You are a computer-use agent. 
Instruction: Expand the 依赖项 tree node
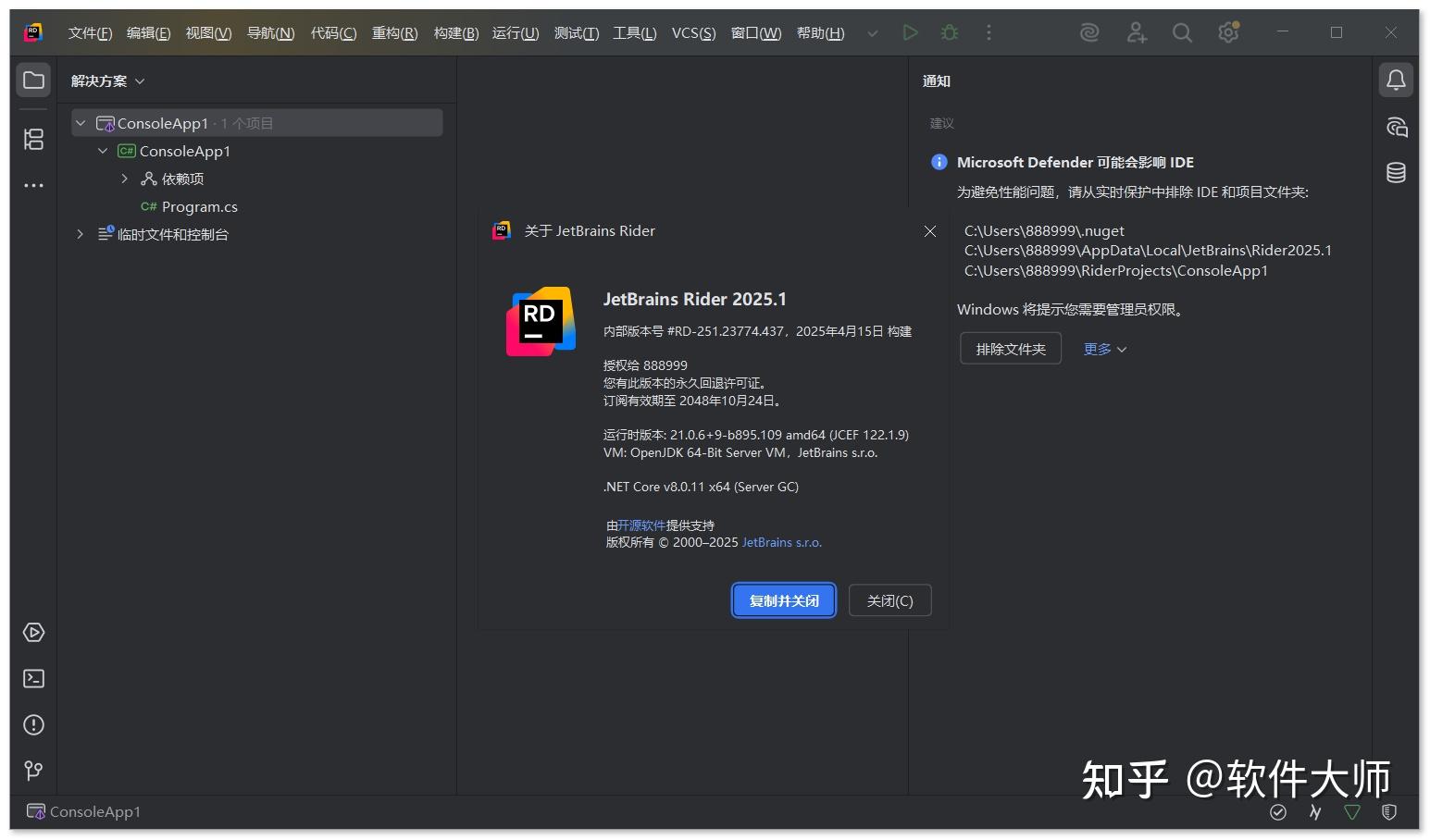(x=125, y=179)
